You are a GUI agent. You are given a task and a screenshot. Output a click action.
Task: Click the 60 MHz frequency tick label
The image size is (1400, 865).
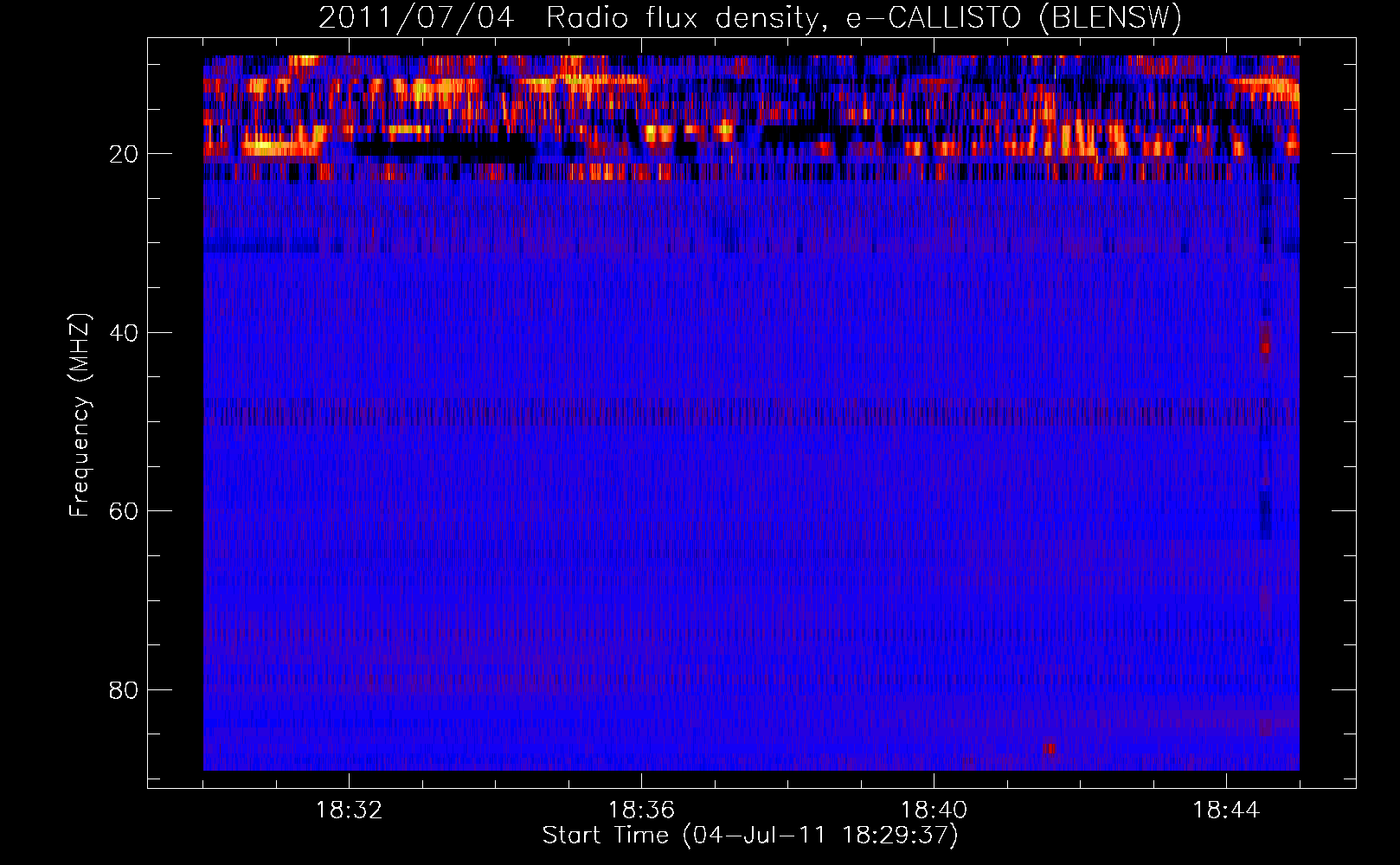125,511
